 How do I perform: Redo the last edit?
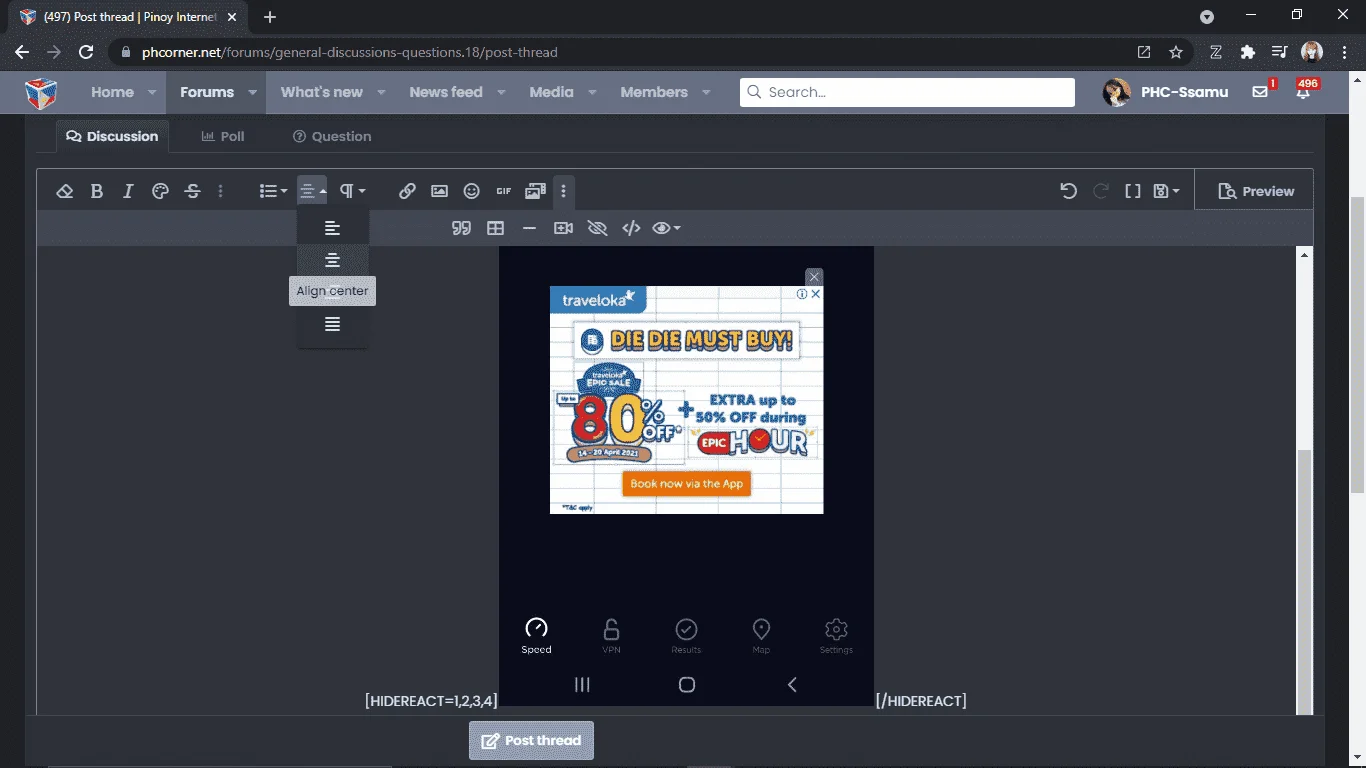(1100, 191)
